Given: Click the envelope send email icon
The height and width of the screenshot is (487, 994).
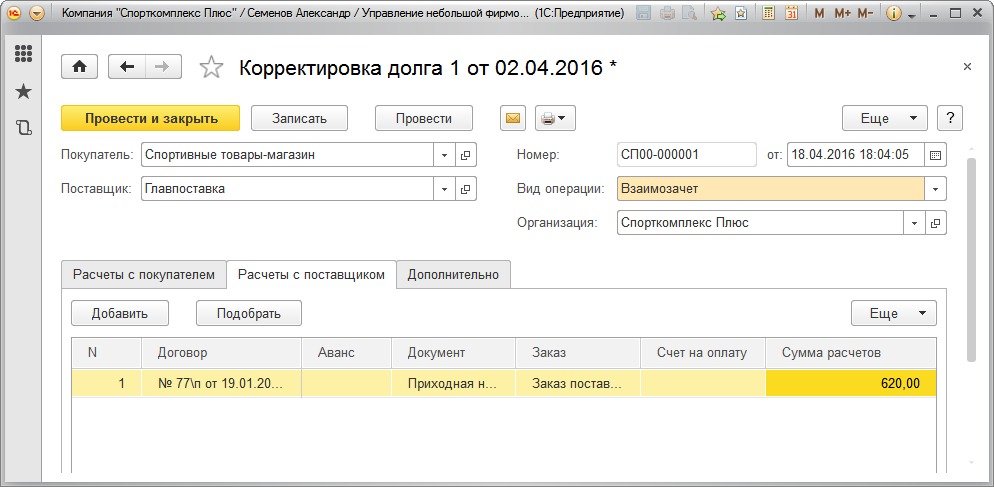Looking at the screenshot, I should pyautogui.click(x=513, y=118).
